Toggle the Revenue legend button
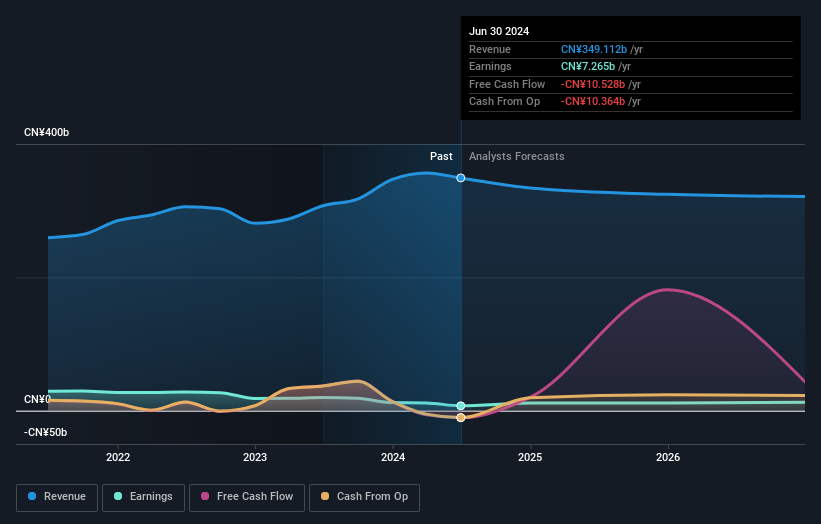Image resolution: width=821 pixels, height=524 pixels. 57,497
